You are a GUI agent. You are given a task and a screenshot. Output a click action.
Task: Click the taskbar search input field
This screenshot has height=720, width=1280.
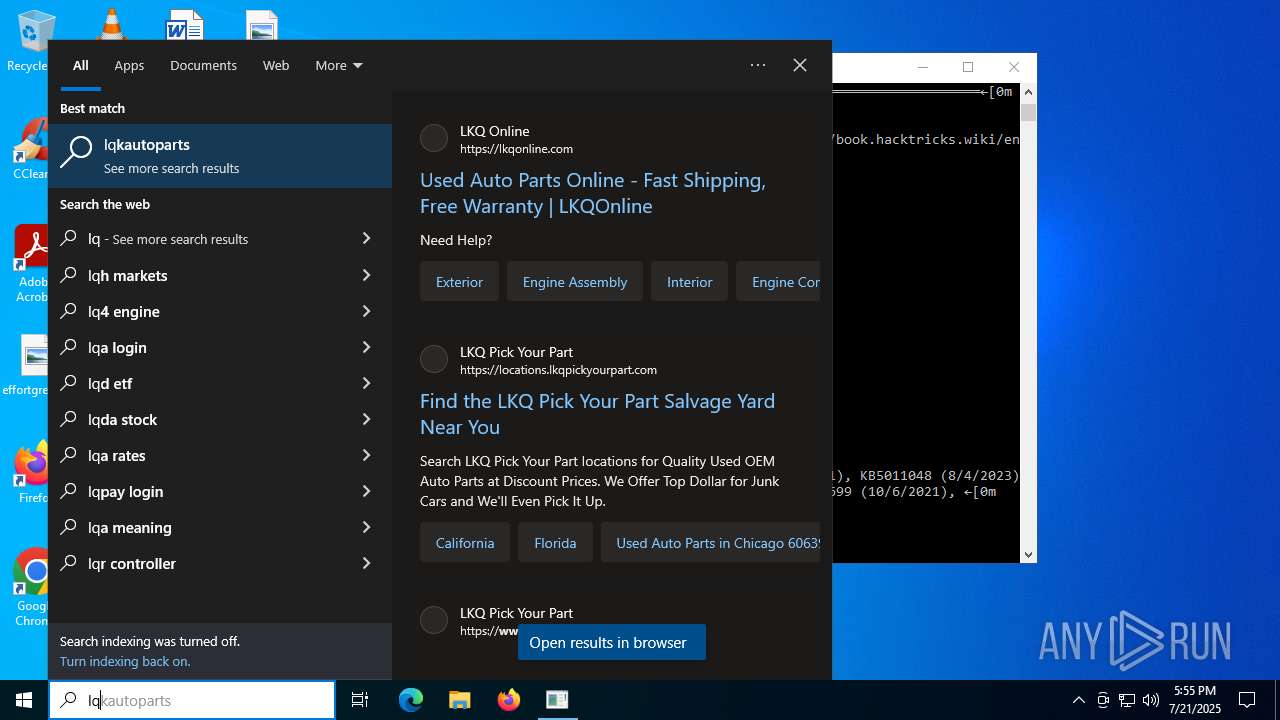click(x=192, y=700)
